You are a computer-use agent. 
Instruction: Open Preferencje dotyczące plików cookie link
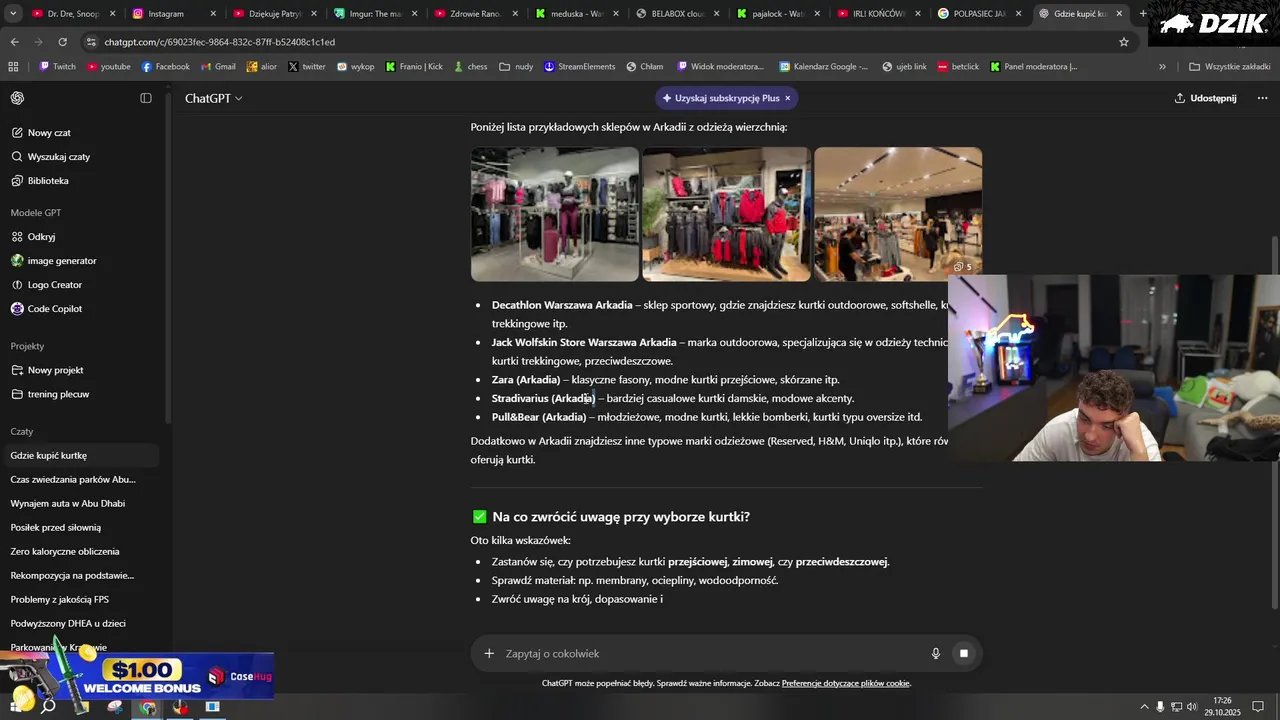click(x=846, y=684)
